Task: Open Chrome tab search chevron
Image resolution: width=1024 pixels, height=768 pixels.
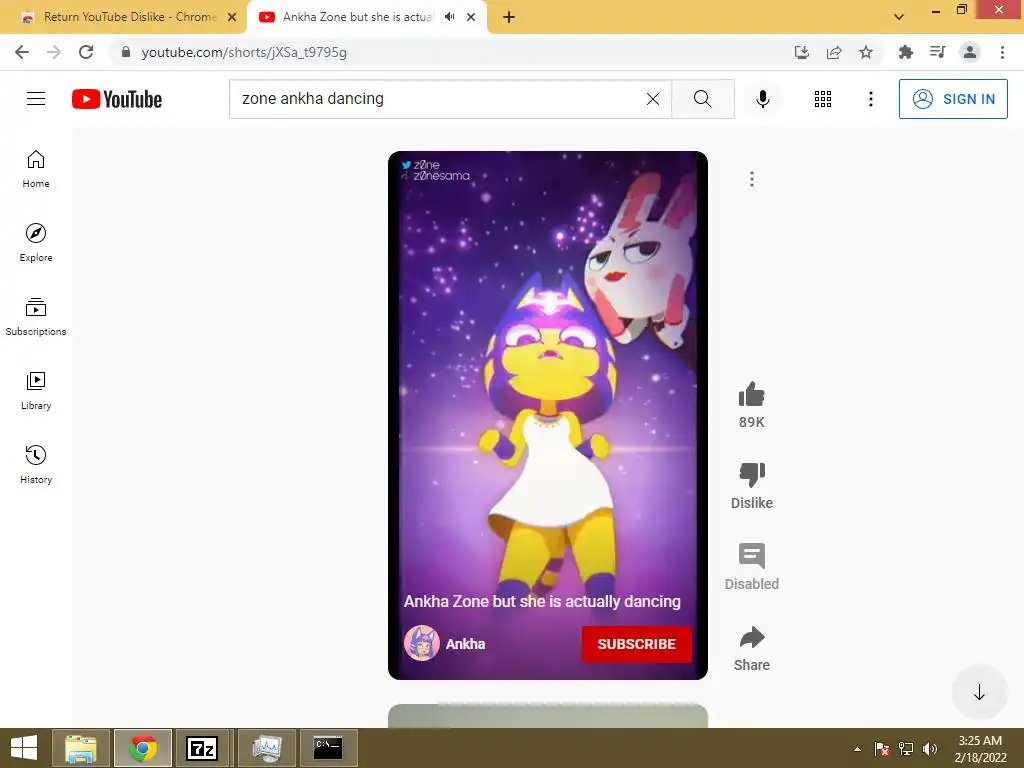Action: point(899,17)
